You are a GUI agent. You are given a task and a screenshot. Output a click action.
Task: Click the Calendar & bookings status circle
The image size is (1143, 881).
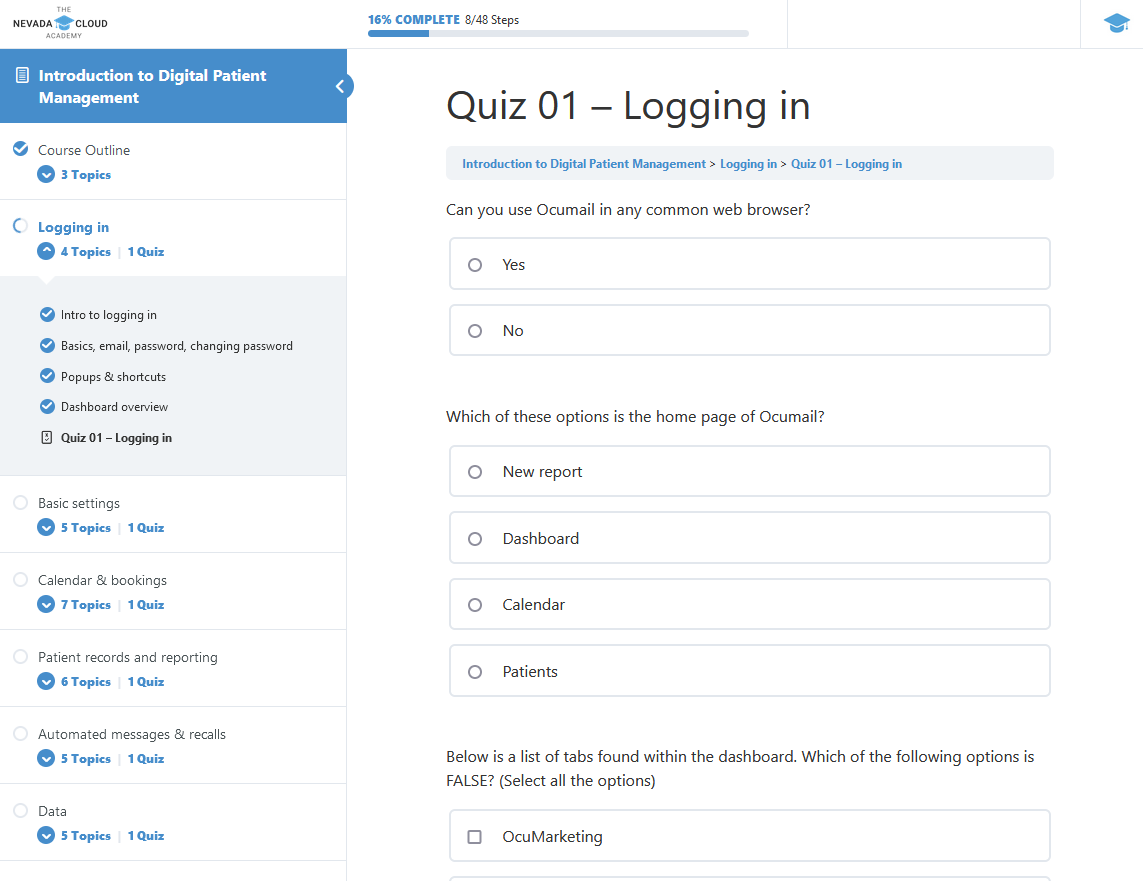(20, 579)
